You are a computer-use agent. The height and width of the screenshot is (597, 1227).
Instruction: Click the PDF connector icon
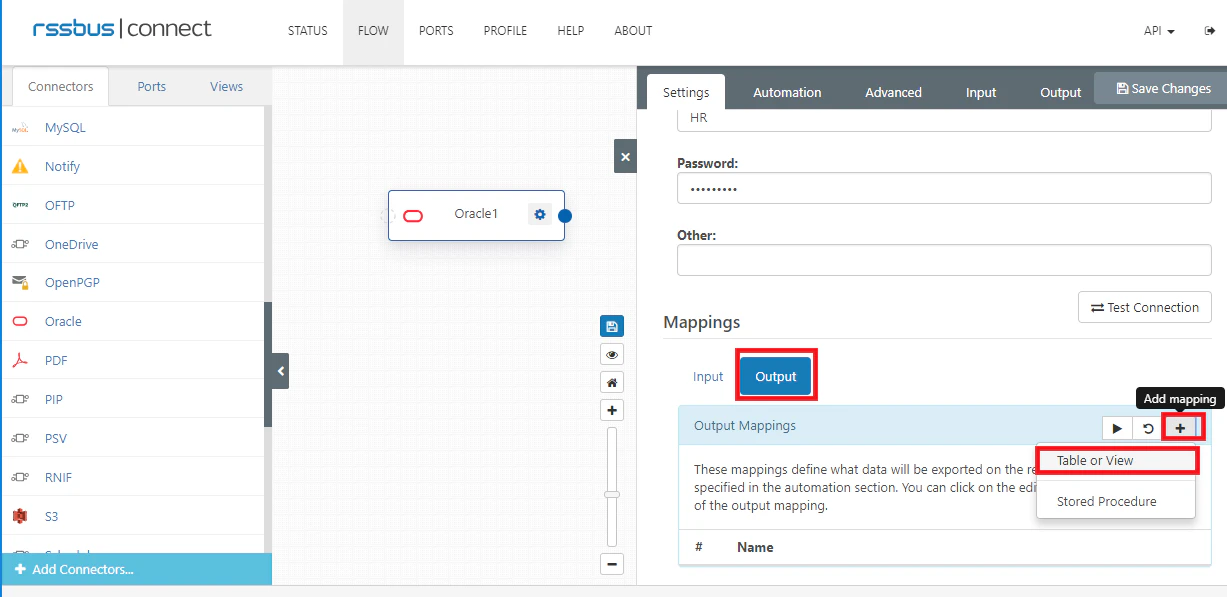pos(20,360)
